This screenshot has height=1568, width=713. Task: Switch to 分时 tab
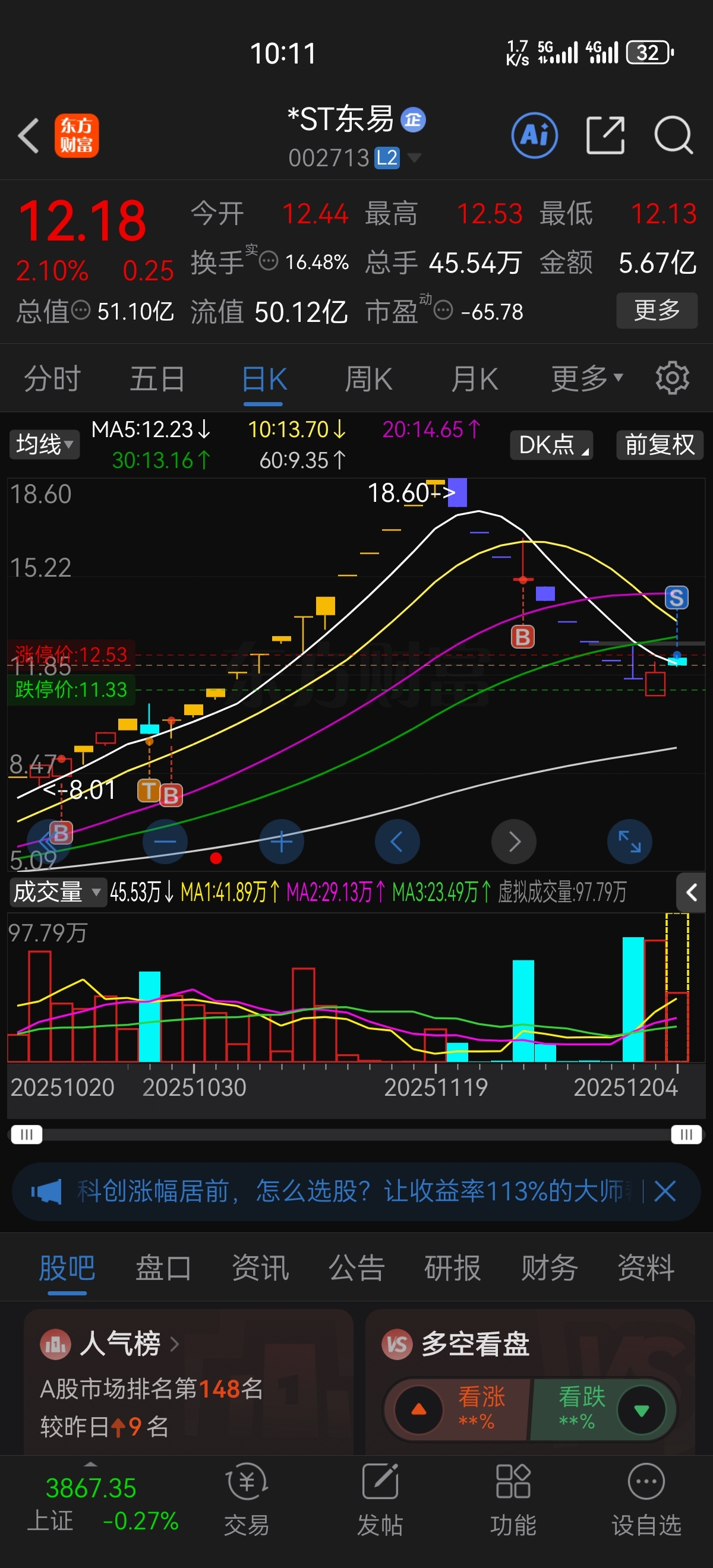[52, 378]
